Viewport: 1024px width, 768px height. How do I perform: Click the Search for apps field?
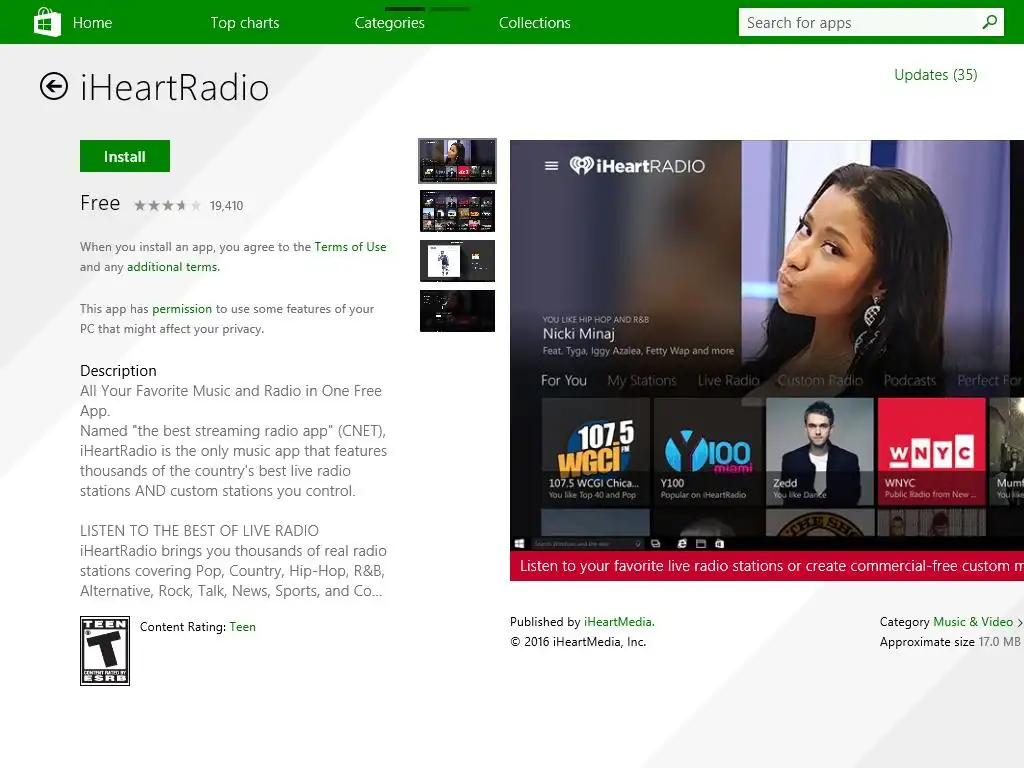click(871, 22)
